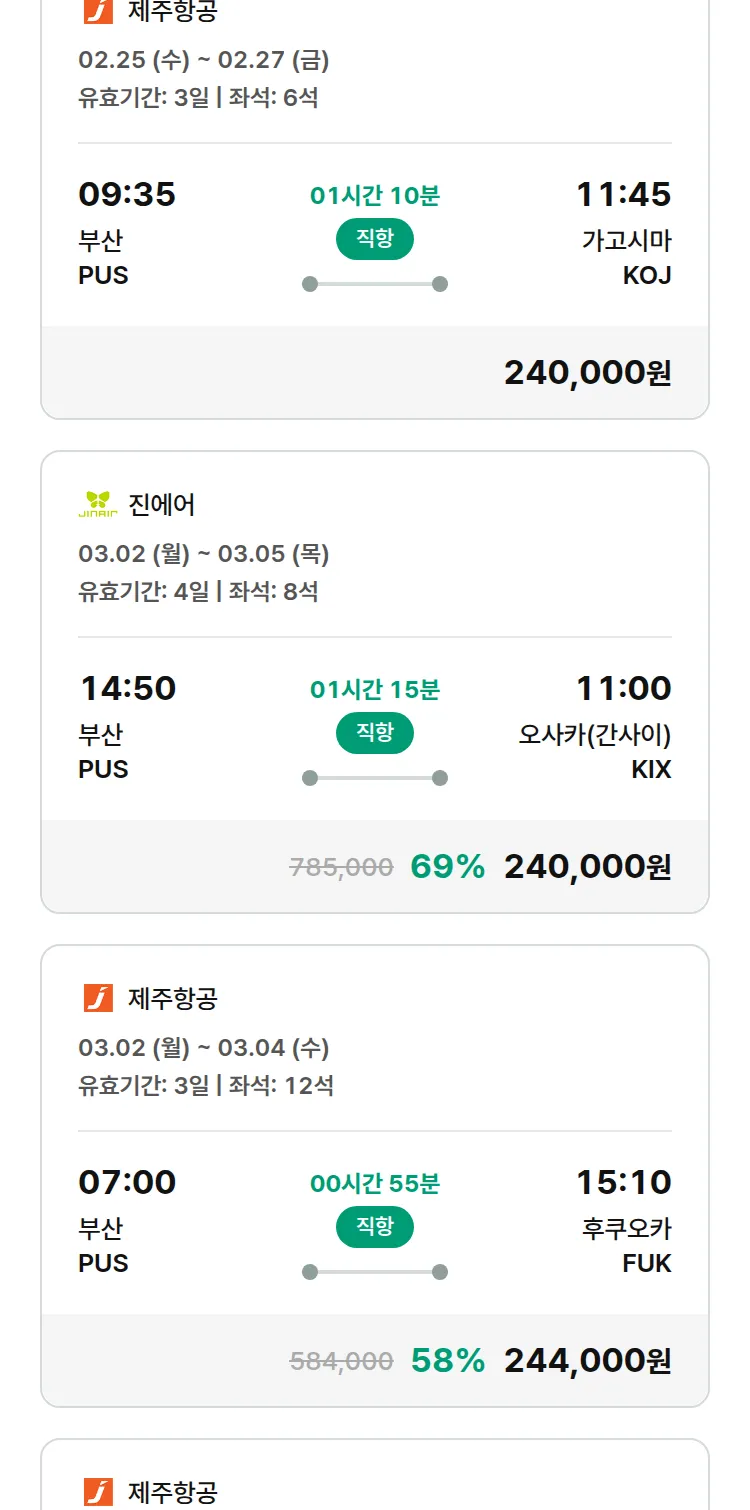Screen dimensions: 750x1510
Task: Select the 240,000원 Osaka discounted fare
Action: [587, 866]
